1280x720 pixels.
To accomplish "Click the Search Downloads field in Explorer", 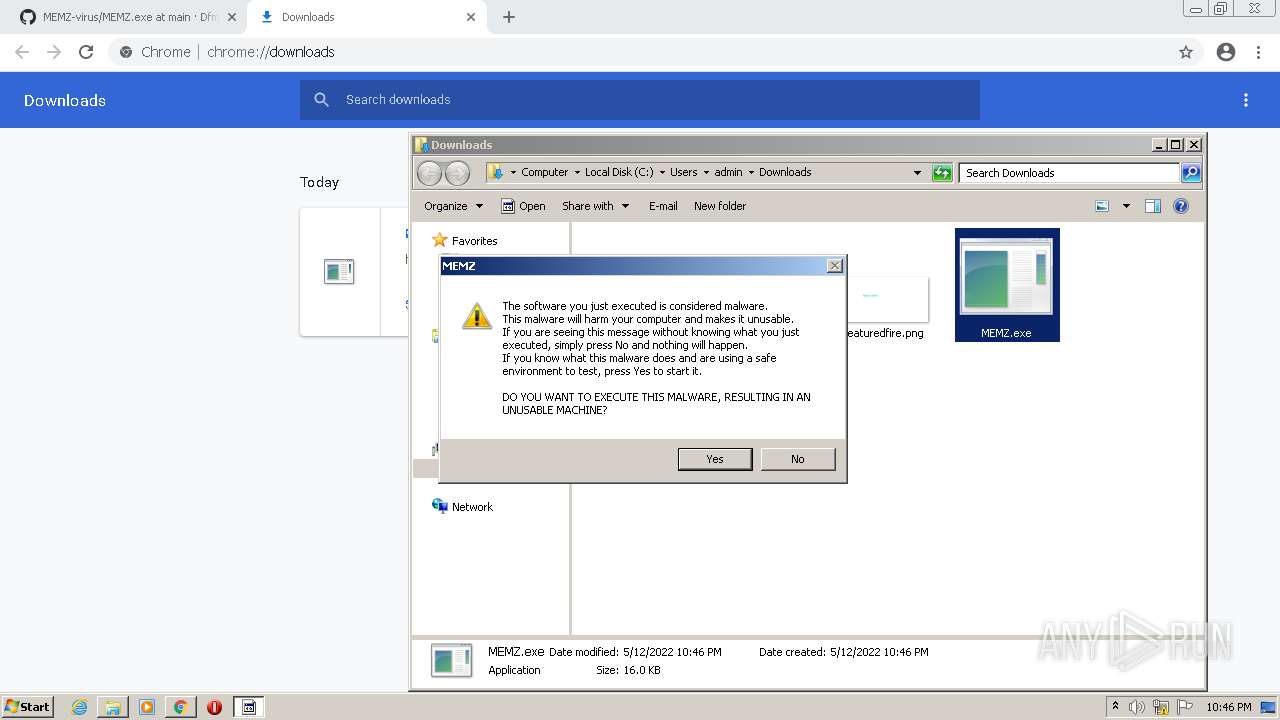I will [x=1069, y=173].
